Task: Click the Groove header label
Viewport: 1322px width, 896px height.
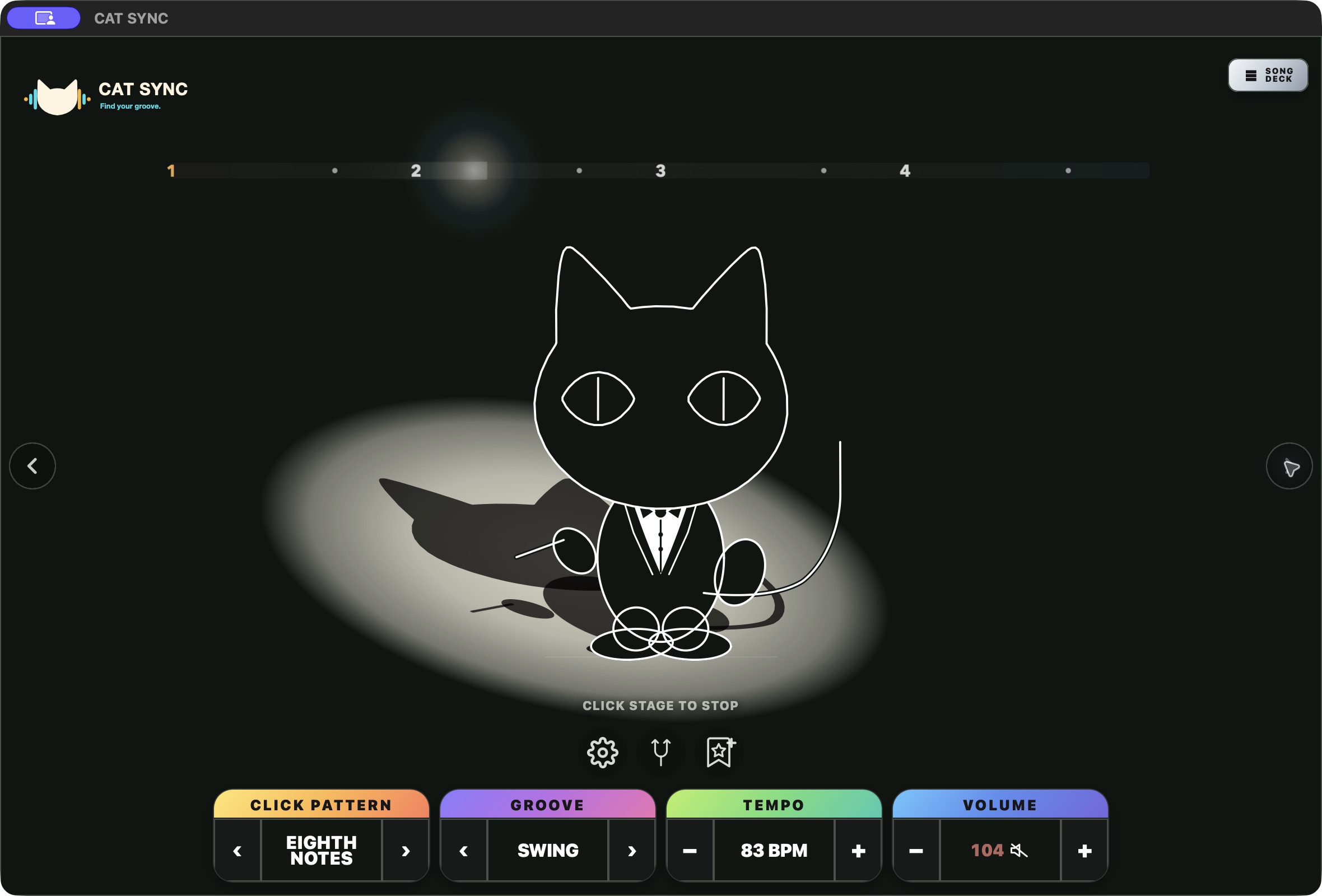Action: click(x=548, y=805)
